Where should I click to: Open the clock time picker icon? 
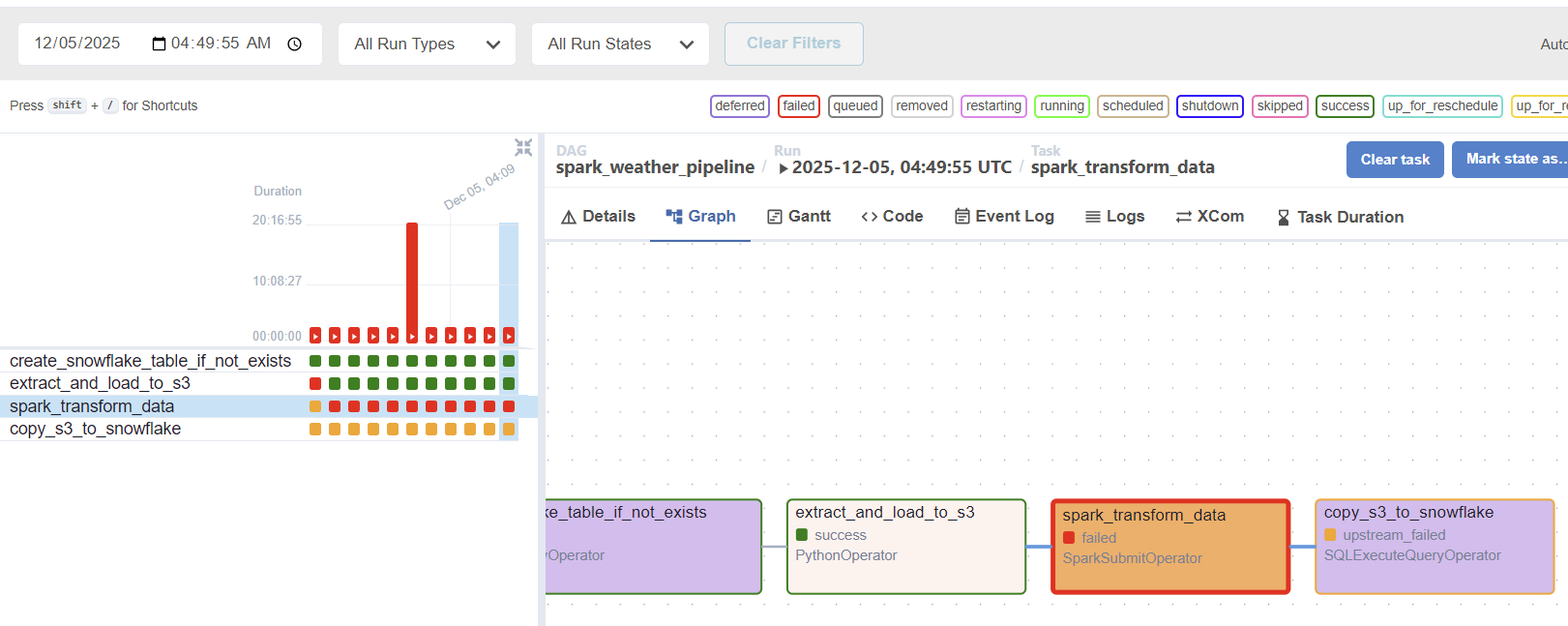pyautogui.click(x=295, y=44)
